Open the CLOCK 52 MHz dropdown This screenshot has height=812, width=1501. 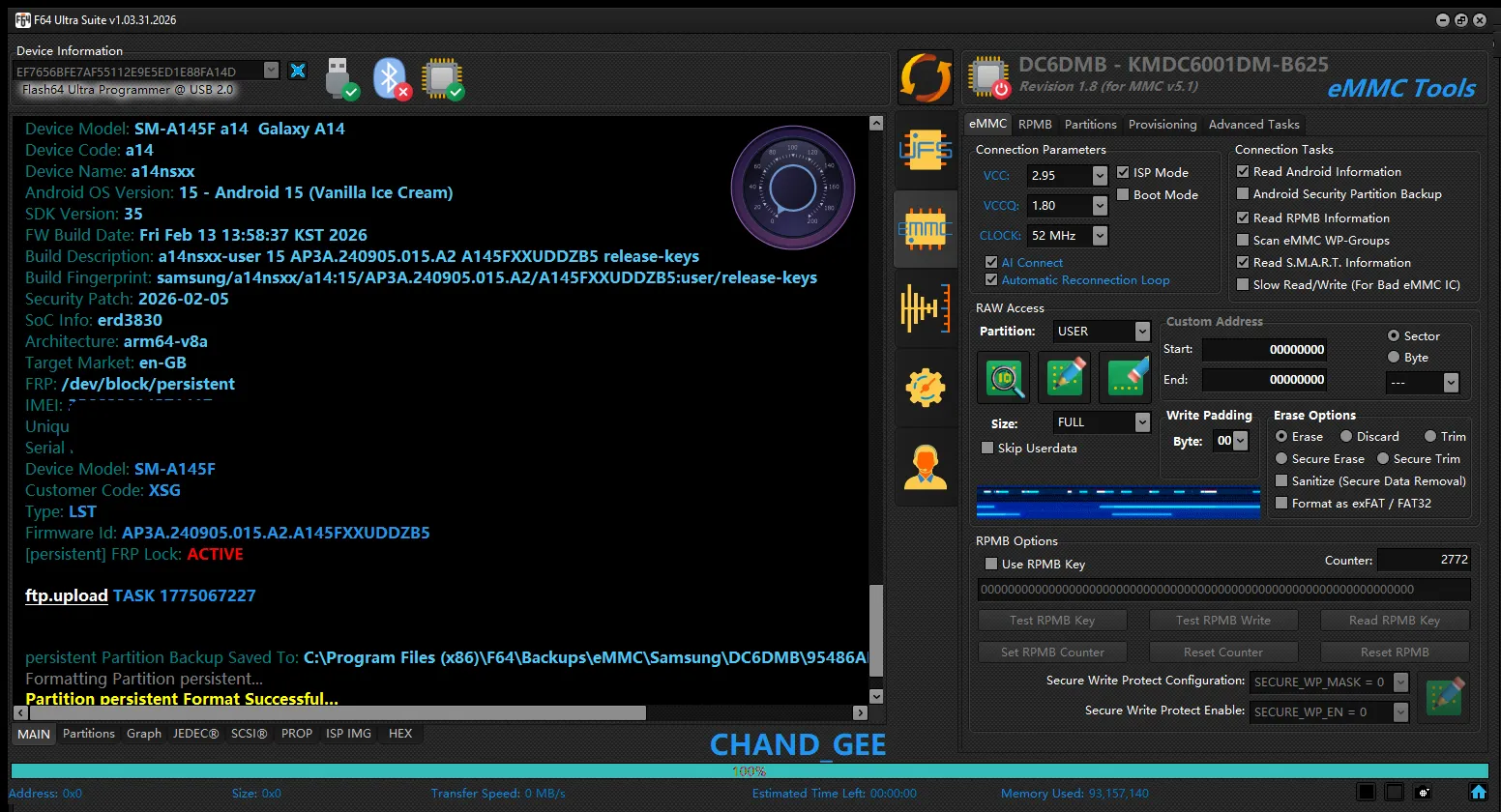pos(1100,235)
